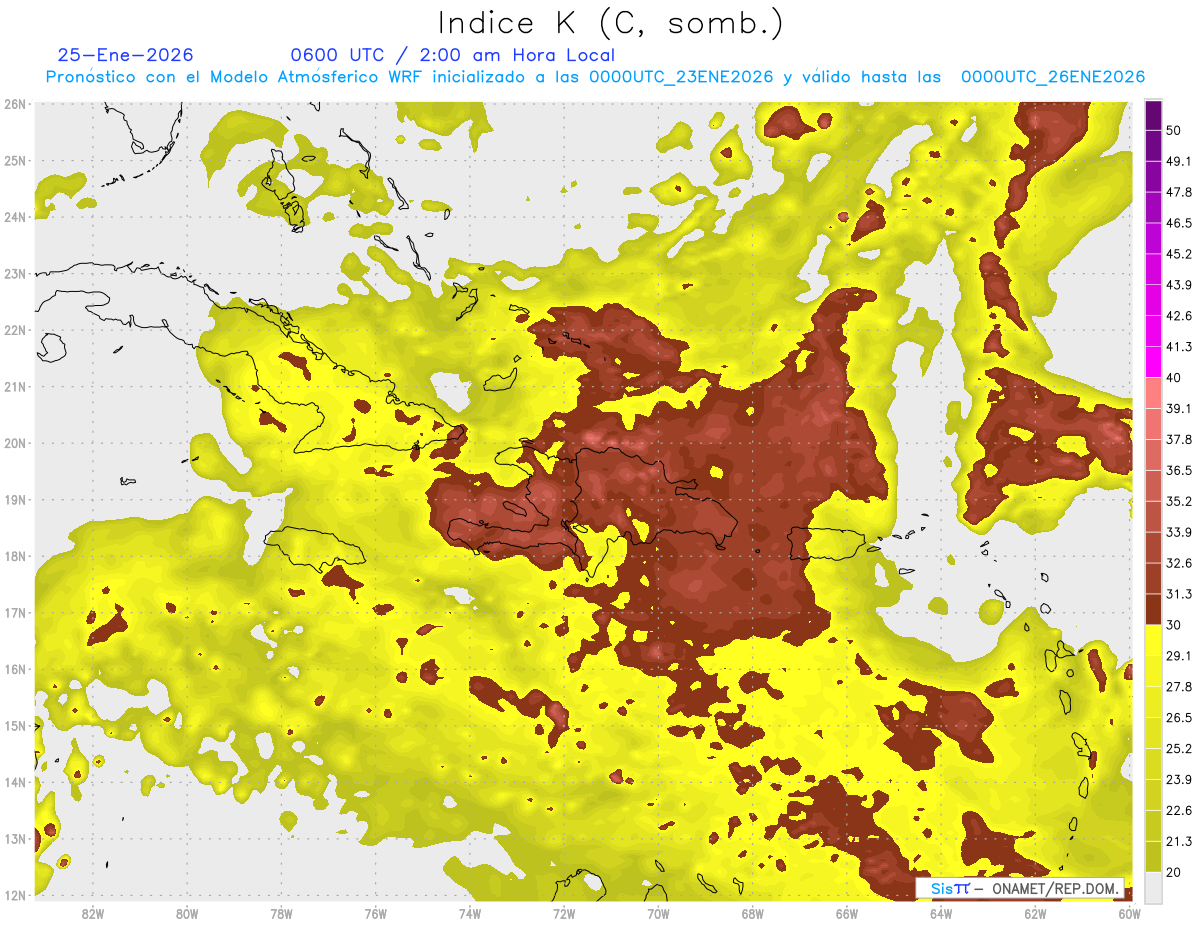Click the longitude axis label '62W'
The image size is (1200, 927).
click(x=1035, y=914)
